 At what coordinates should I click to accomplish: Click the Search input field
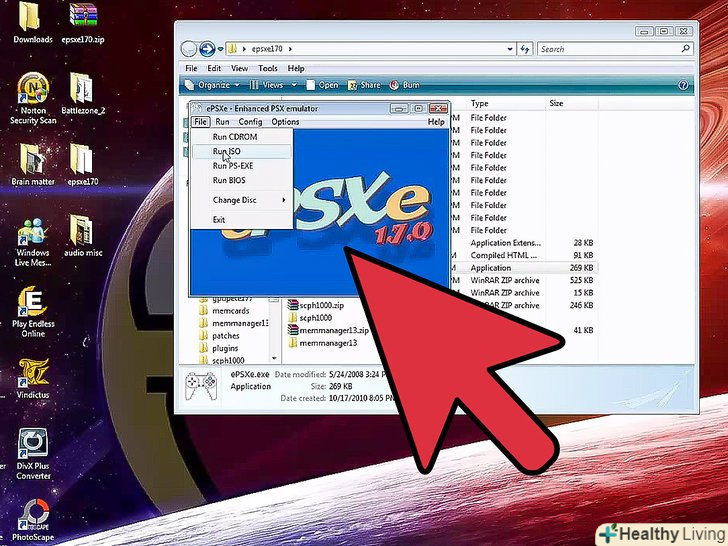(610, 49)
